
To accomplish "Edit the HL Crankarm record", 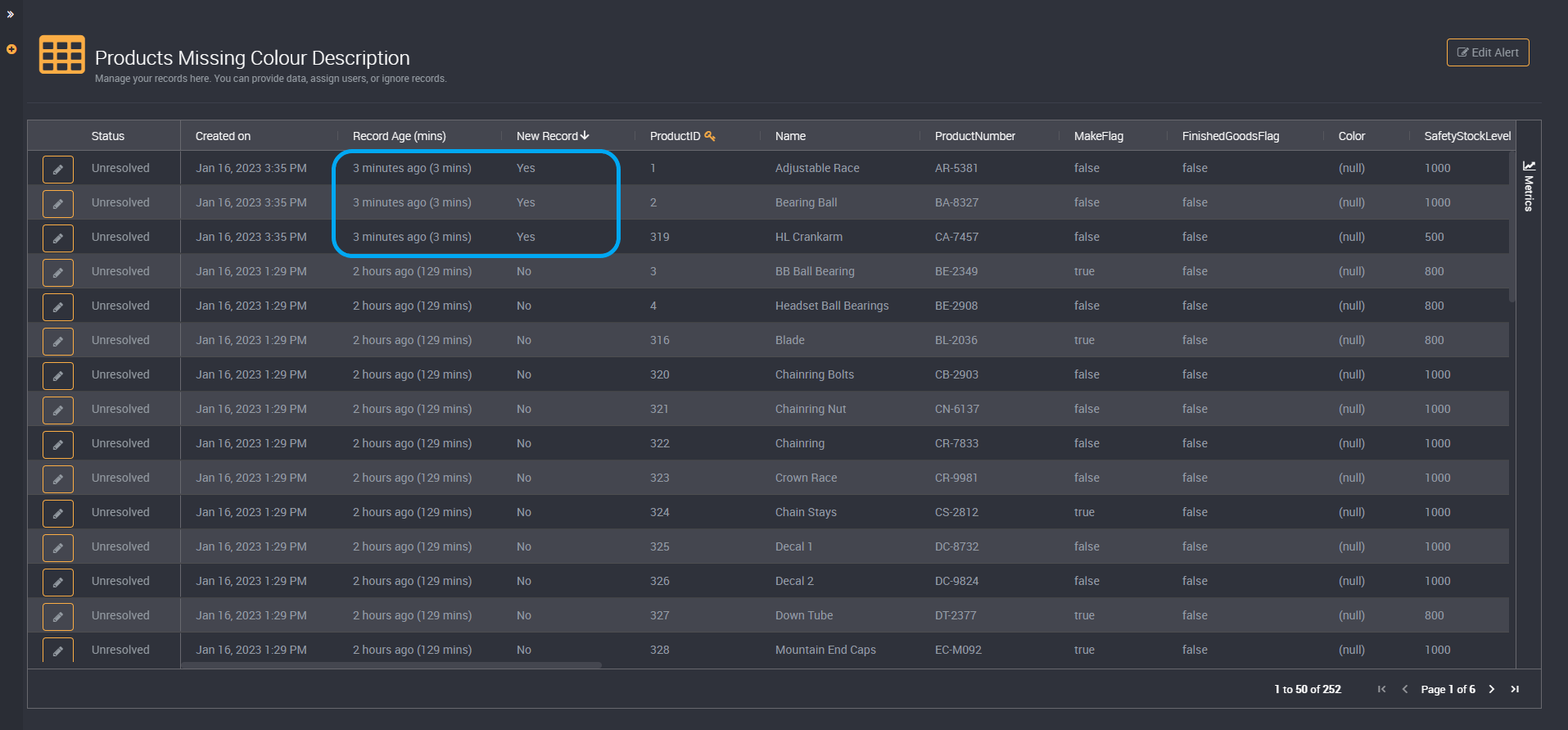I will pyautogui.click(x=58, y=238).
